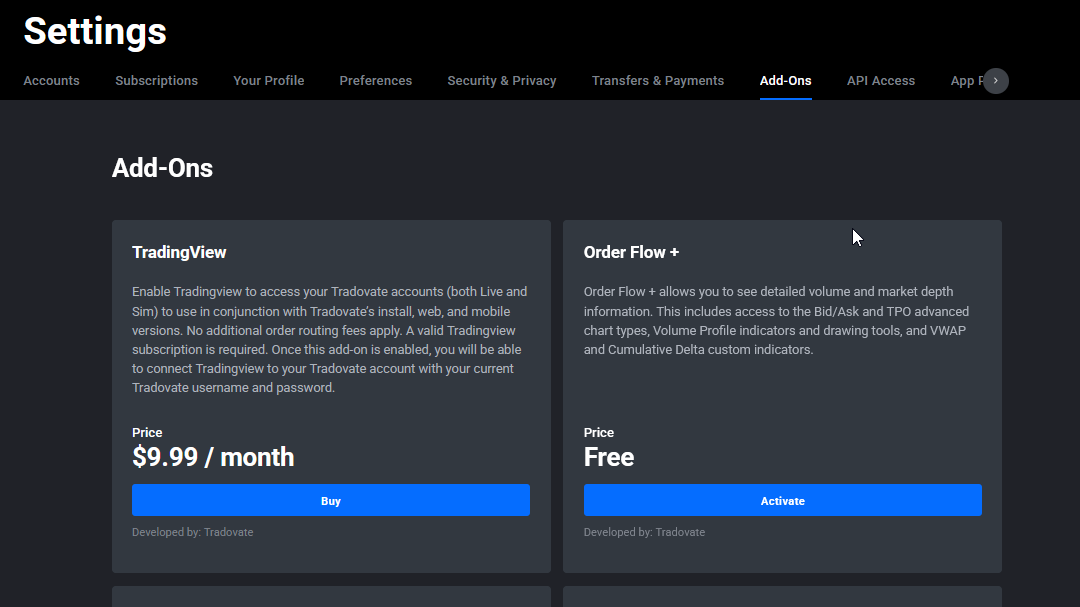Screen dimensions: 1080x607
Task: Click the $9.99 / month price
Action: [x=213, y=457]
